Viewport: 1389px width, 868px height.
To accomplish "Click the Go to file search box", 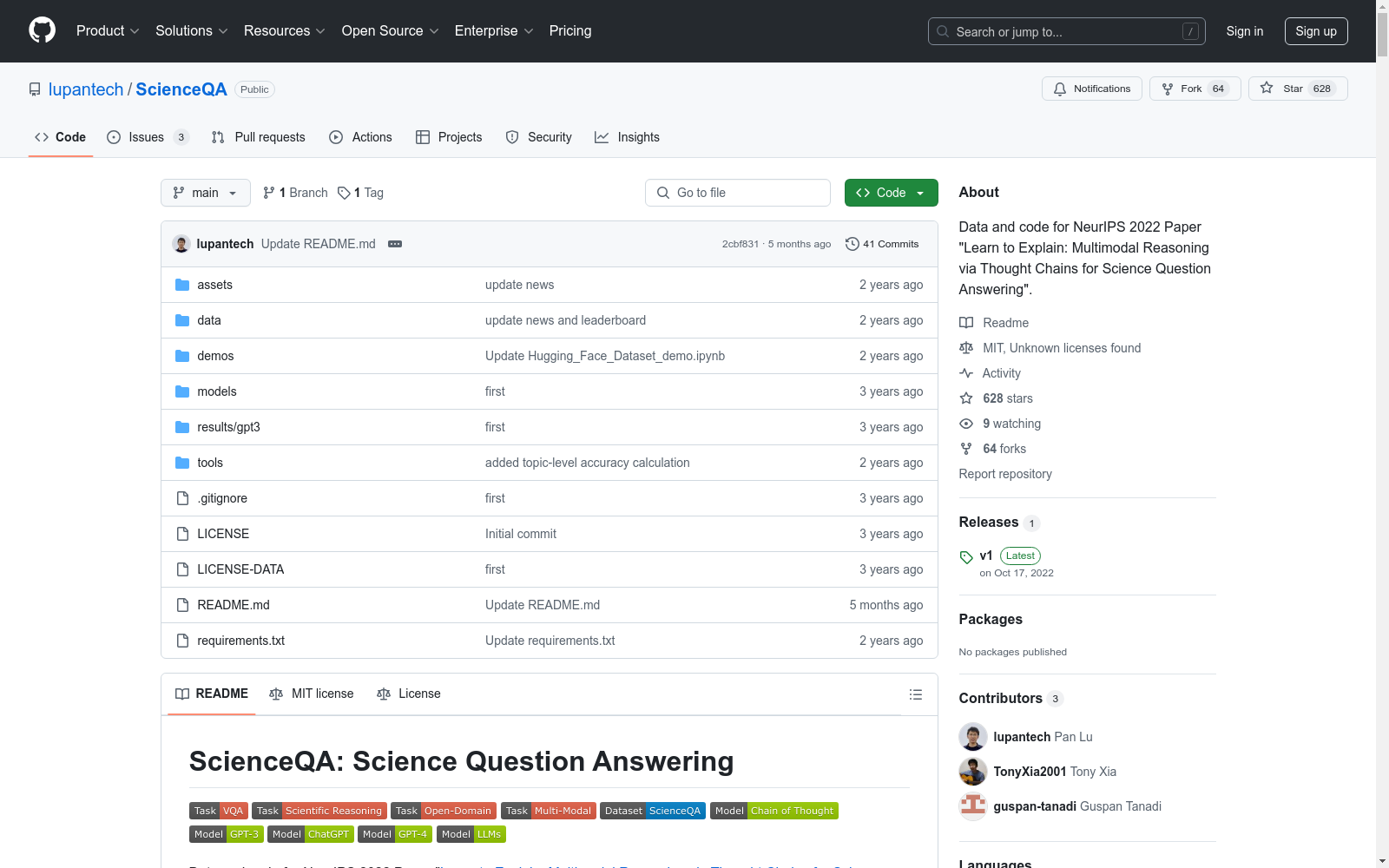I will 738,193.
